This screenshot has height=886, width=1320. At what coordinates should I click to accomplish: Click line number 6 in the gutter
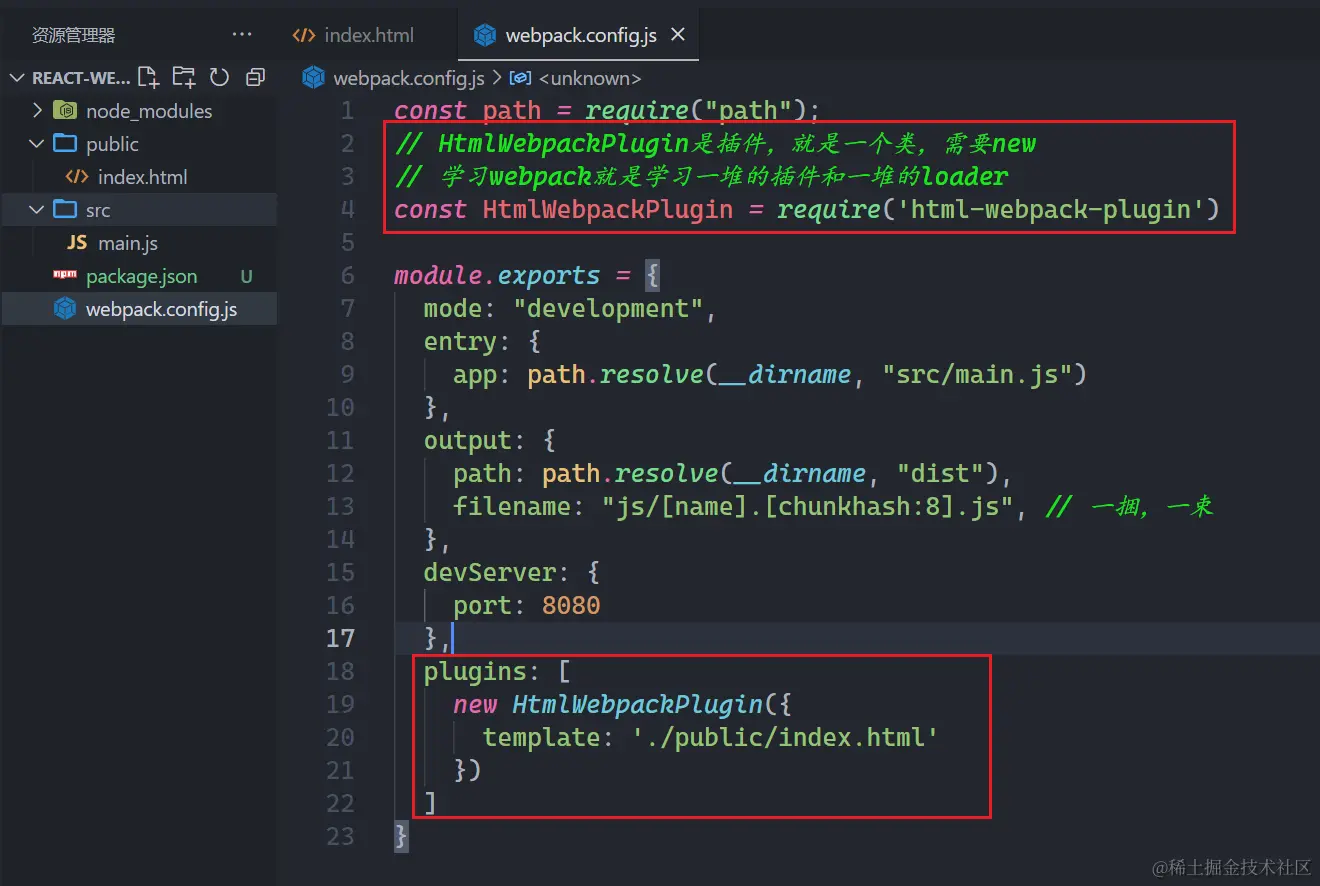coord(346,275)
